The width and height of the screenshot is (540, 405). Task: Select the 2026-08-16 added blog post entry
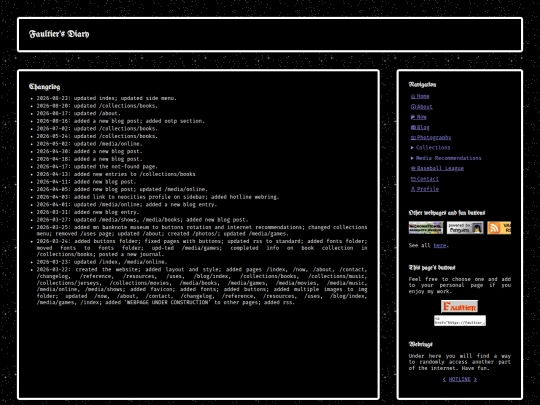(x=121, y=121)
